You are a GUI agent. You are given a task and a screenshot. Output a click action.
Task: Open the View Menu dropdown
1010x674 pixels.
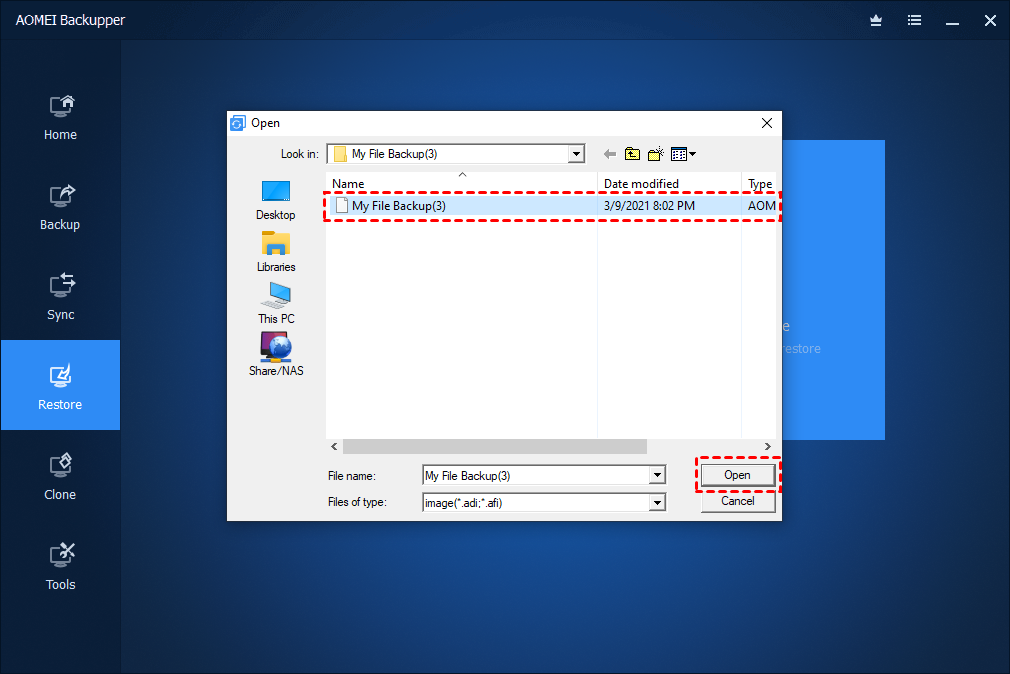pyautogui.click(x=683, y=154)
